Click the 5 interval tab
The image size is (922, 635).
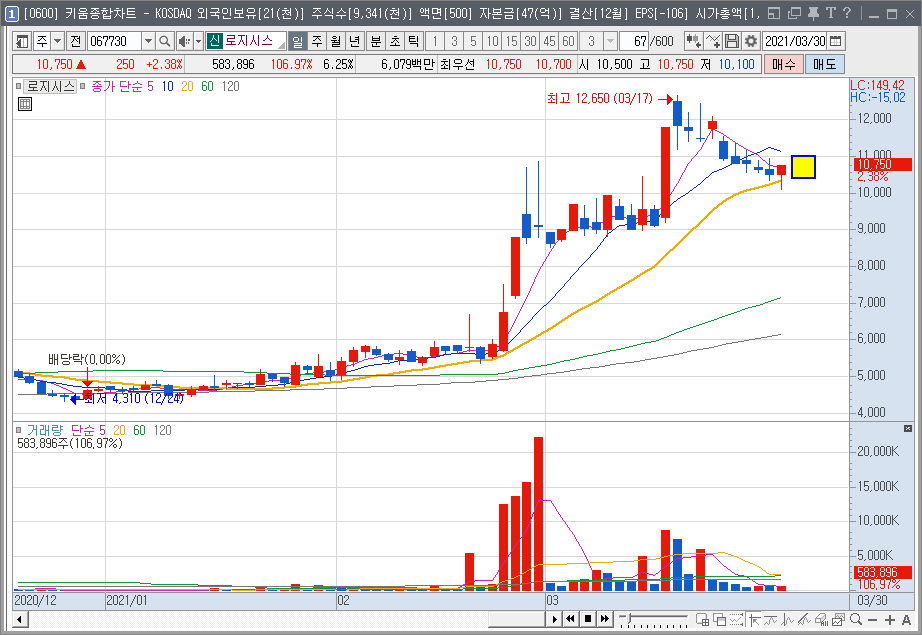473,41
